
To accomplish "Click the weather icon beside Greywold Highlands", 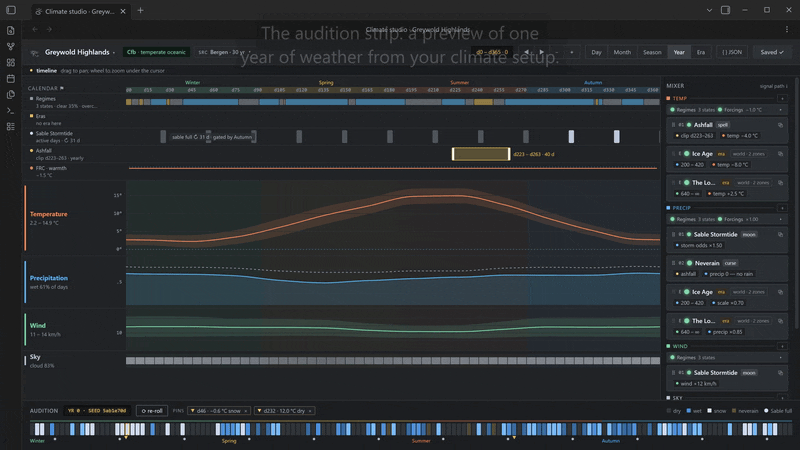I will 35,52.
